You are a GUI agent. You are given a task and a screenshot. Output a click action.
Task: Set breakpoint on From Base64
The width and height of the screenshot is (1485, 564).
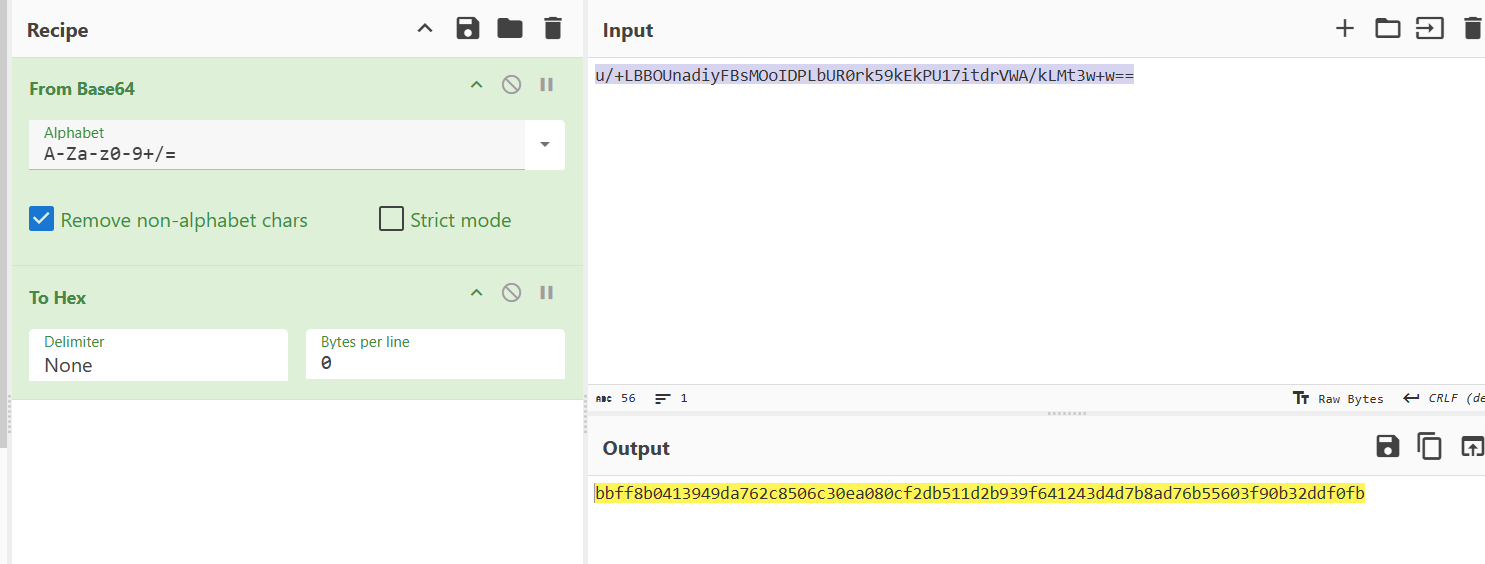pos(546,85)
